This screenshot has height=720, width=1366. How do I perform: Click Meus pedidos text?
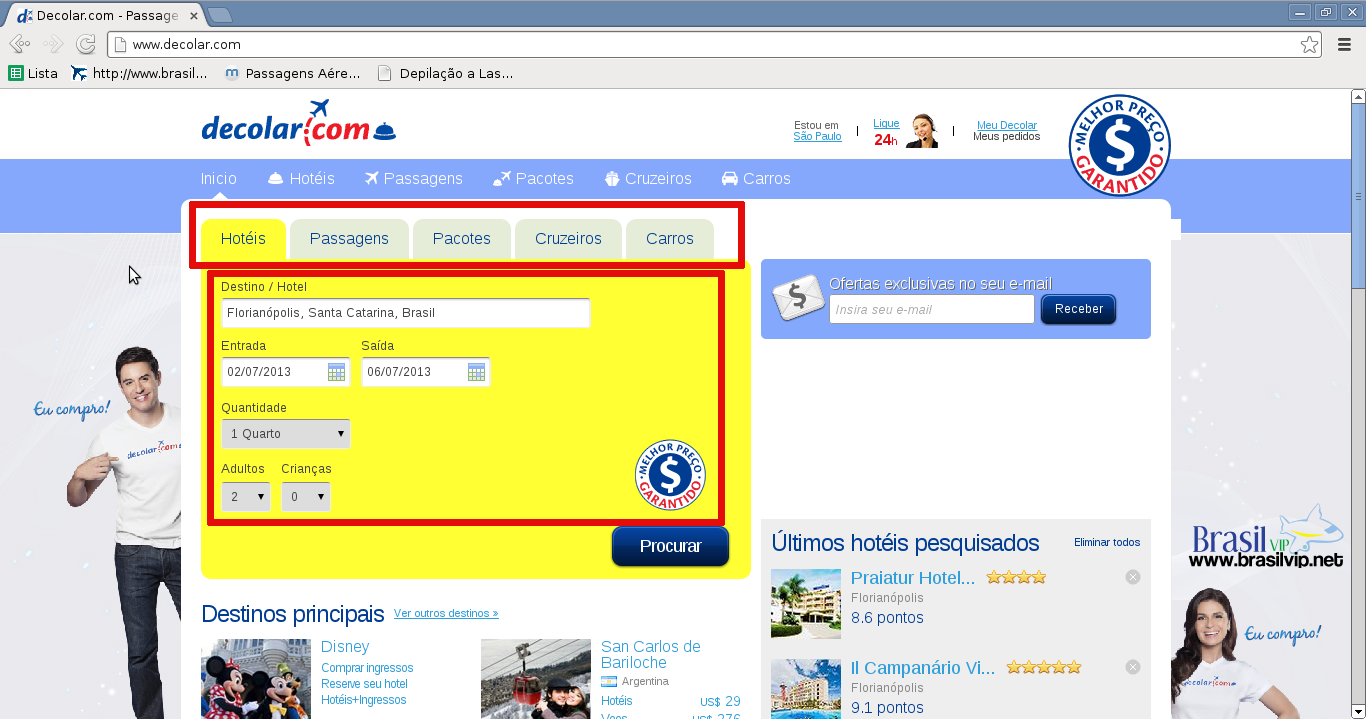tap(1007, 136)
